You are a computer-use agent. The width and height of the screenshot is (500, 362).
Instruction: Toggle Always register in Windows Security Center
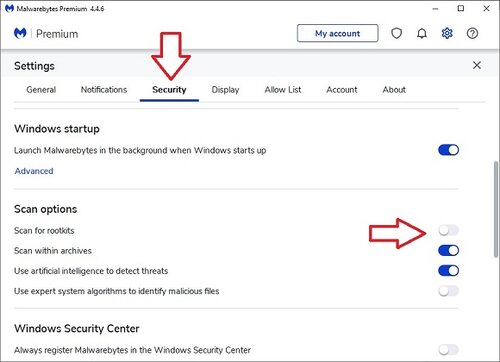pyautogui.click(x=449, y=350)
